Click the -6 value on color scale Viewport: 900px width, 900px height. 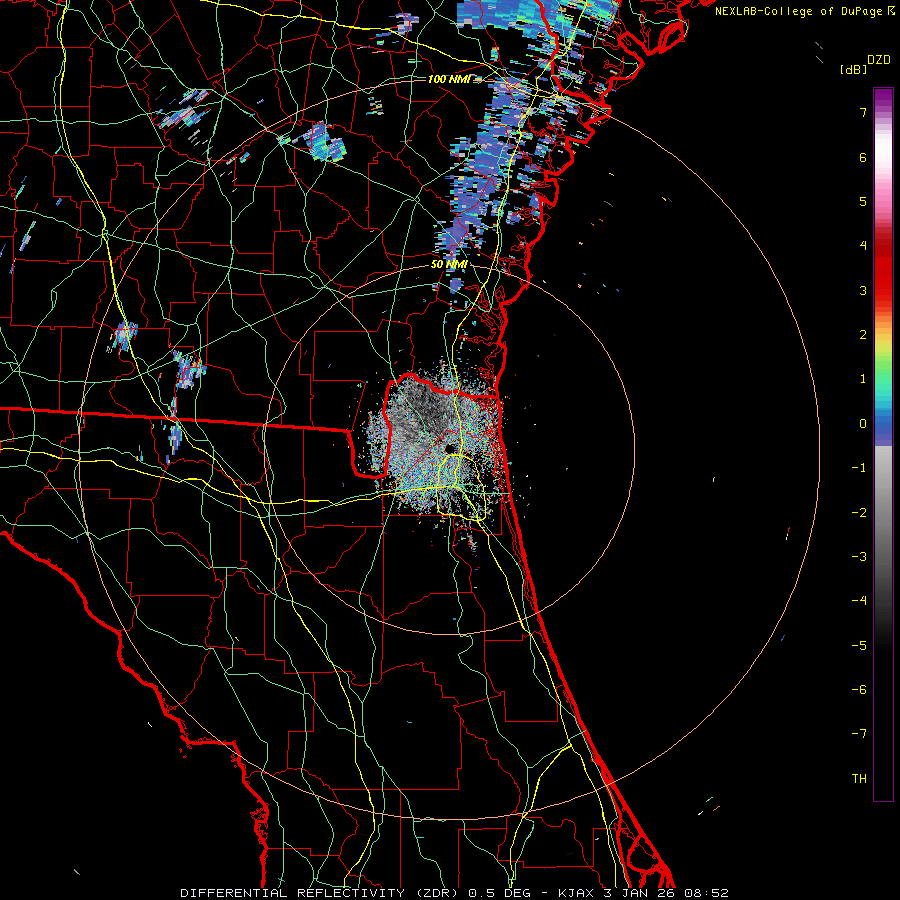click(859, 690)
